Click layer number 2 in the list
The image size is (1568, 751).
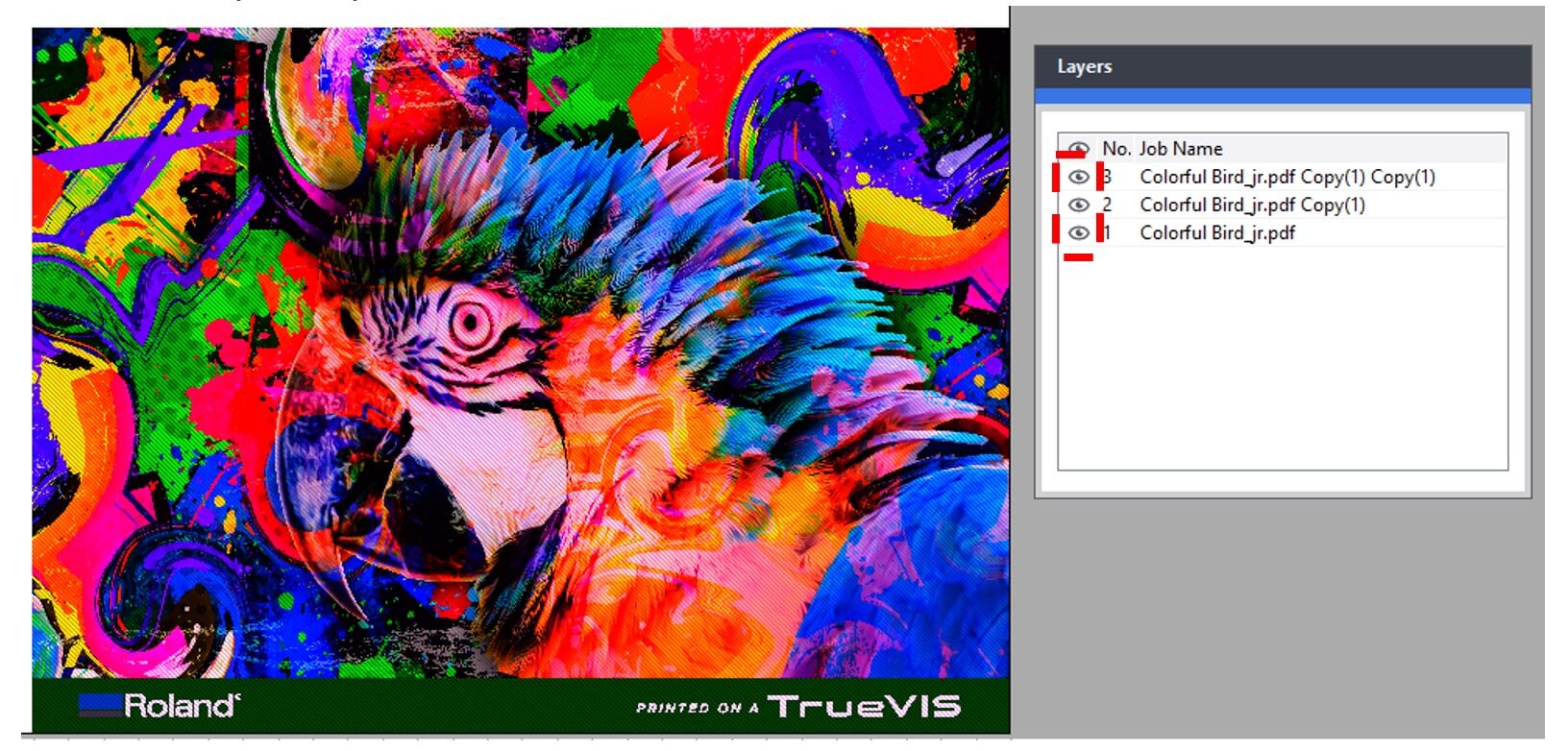pos(1107,205)
